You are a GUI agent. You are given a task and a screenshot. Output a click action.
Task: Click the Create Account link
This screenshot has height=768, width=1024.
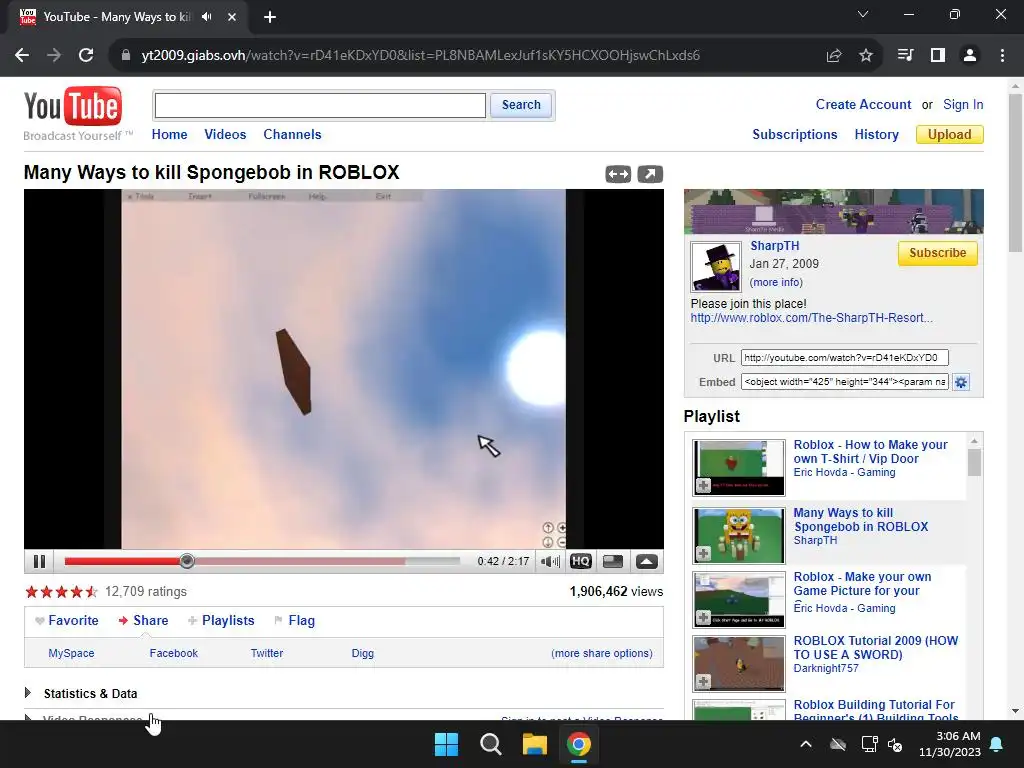point(863,104)
